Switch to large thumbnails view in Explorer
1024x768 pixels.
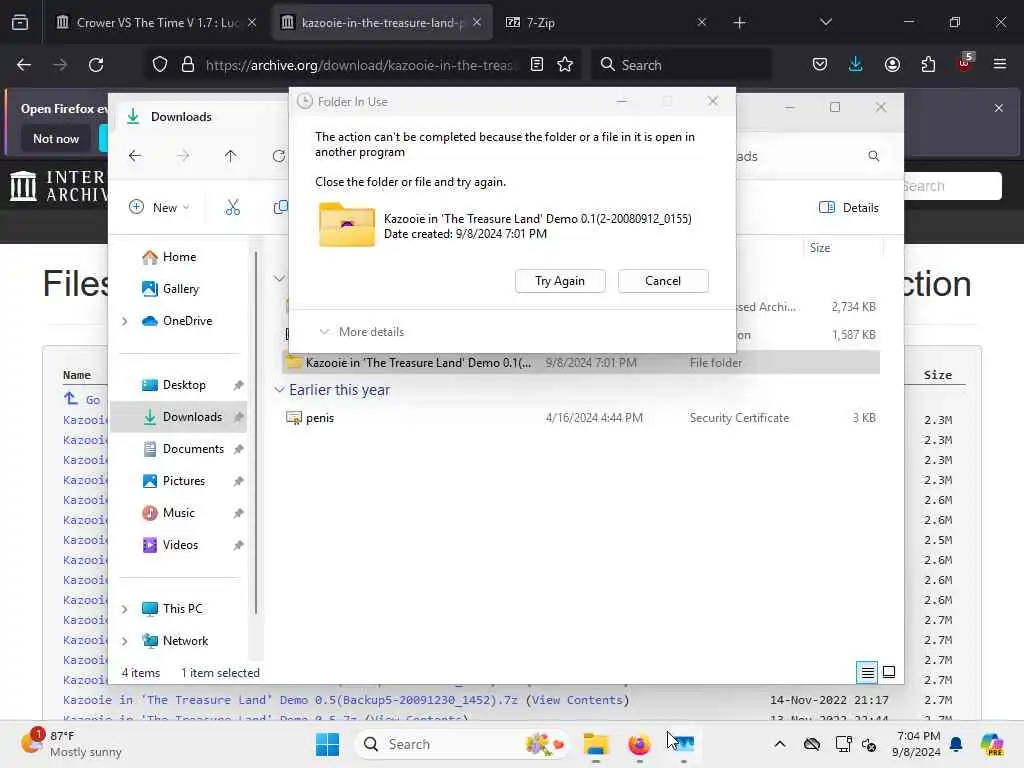point(889,672)
